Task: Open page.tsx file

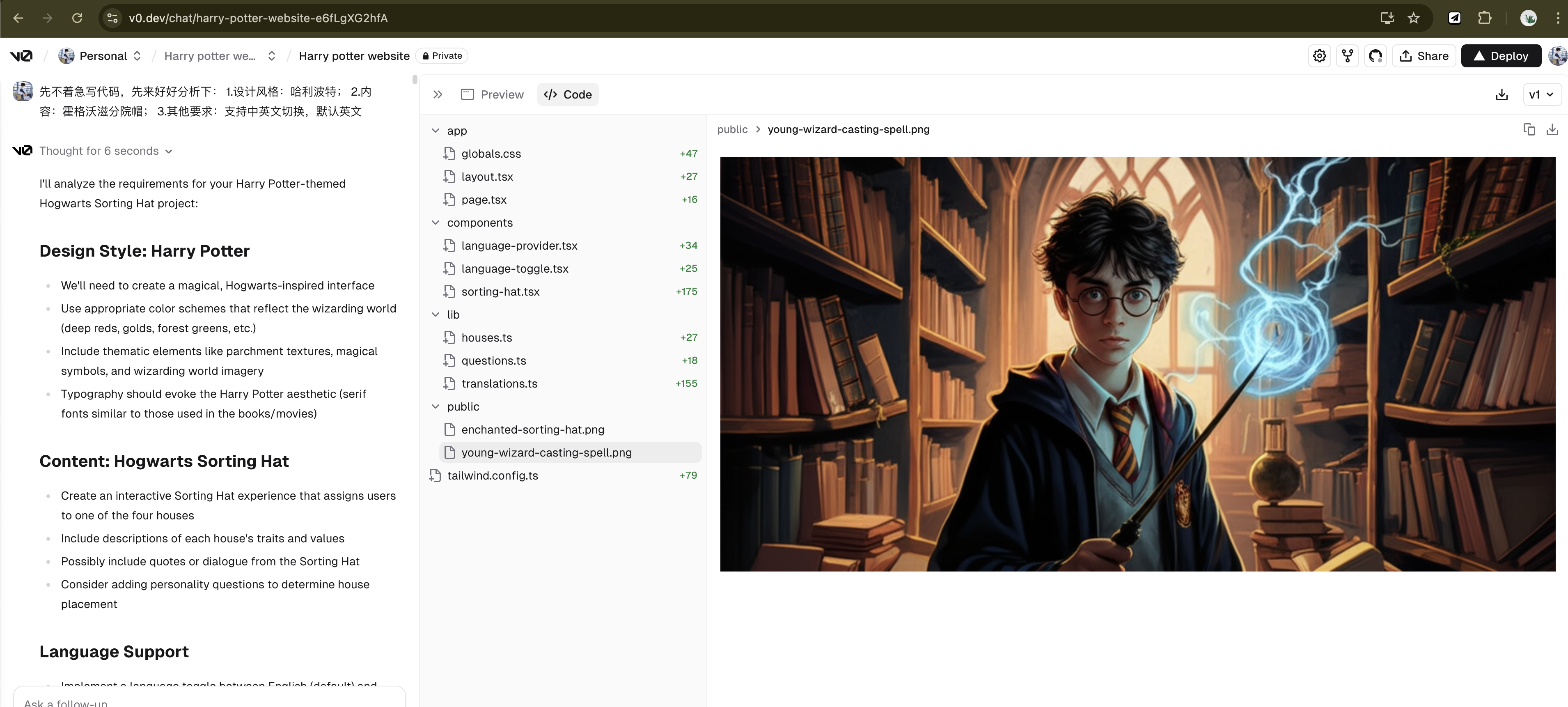Action: tap(570, 200)
